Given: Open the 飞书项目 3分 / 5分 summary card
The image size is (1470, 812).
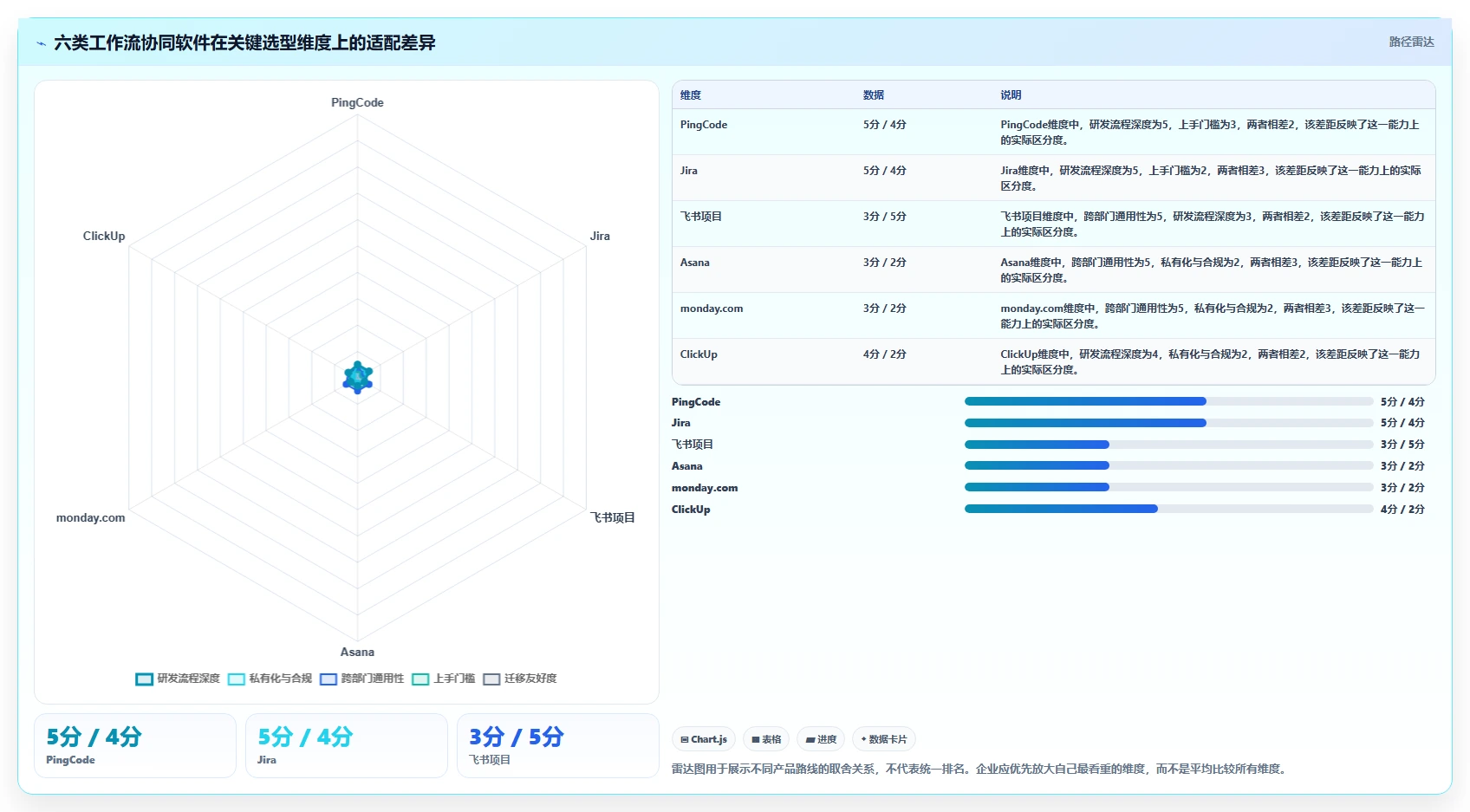Looking at the screenshot, I should click(x=558, y=745).
